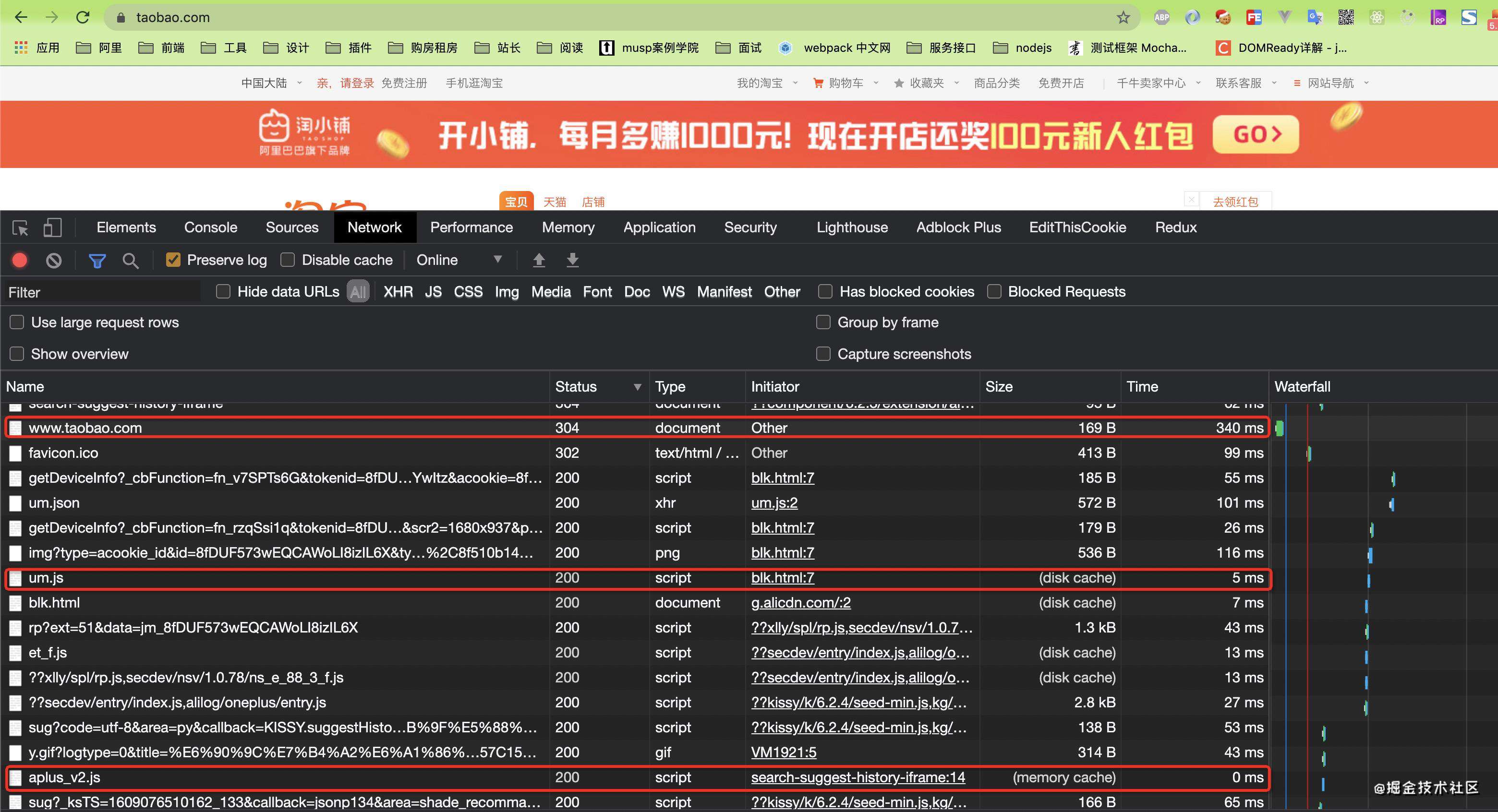
Task: Switch to the Elements tab
Action: pos(126,227)
